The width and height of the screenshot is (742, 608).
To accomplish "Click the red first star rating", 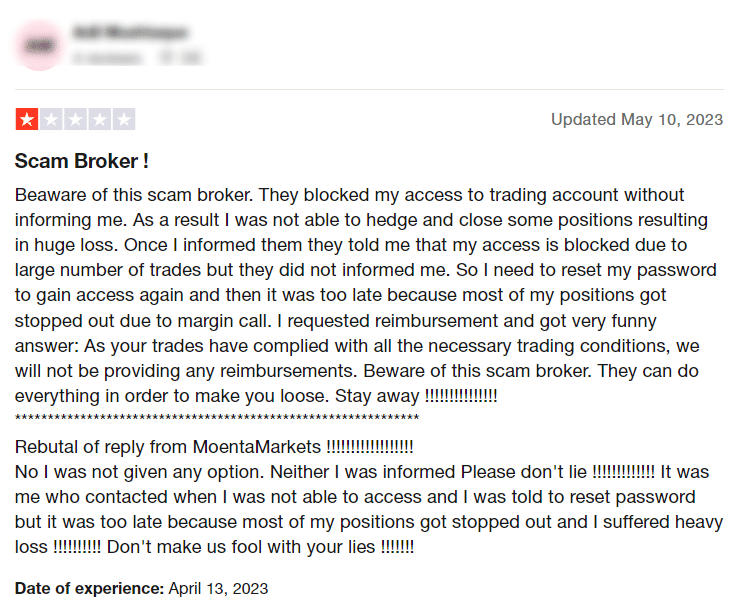I will [x=26, y=120].
